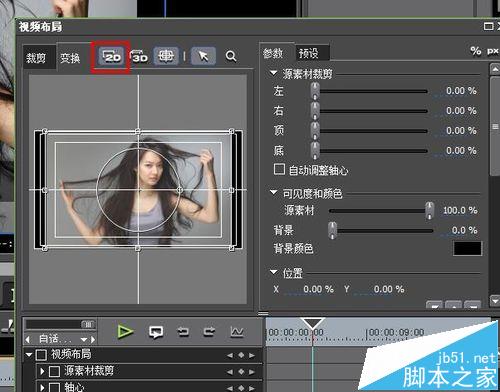Screen dimensions: 500x392
Task: Click the 左 crop value 0.00 %
Action: (x=461, y=91)
